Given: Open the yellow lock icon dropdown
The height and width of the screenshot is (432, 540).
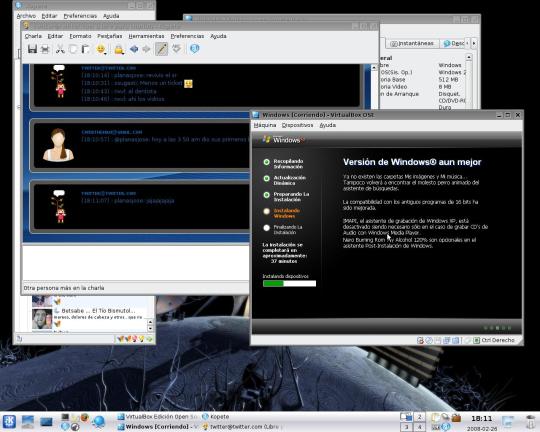Looking at the screenshot, I should pyautogui.click(x=119, y=50).
